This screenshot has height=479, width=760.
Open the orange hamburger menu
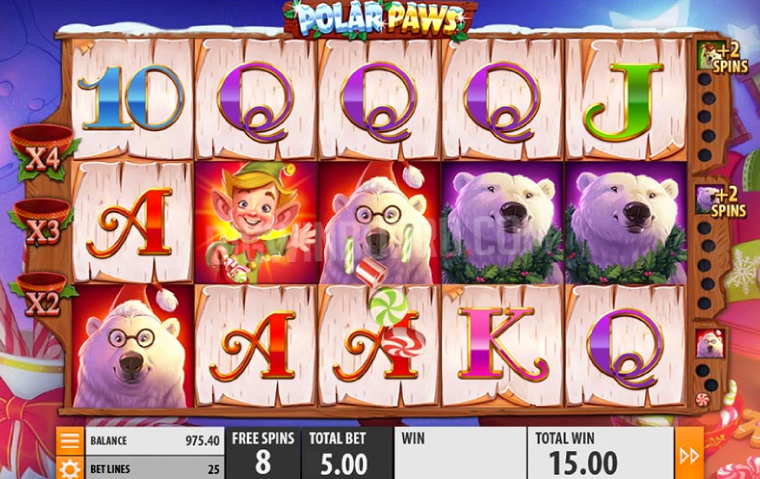click(x=70, y=441)
